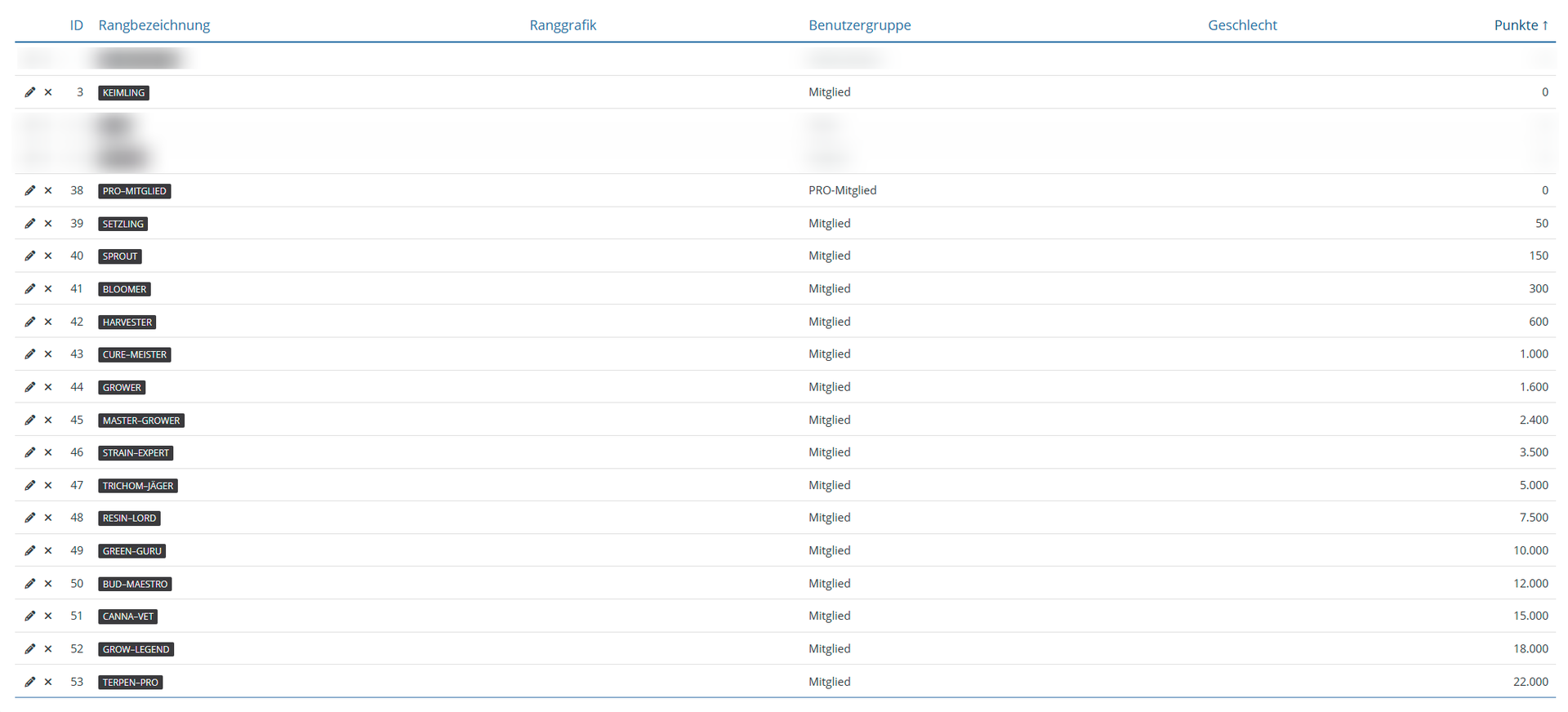This screenshot has height=712, width=1568.
Task: Delete the PRO-MITGLIED rank with X icon
Action: coord(48,190)
